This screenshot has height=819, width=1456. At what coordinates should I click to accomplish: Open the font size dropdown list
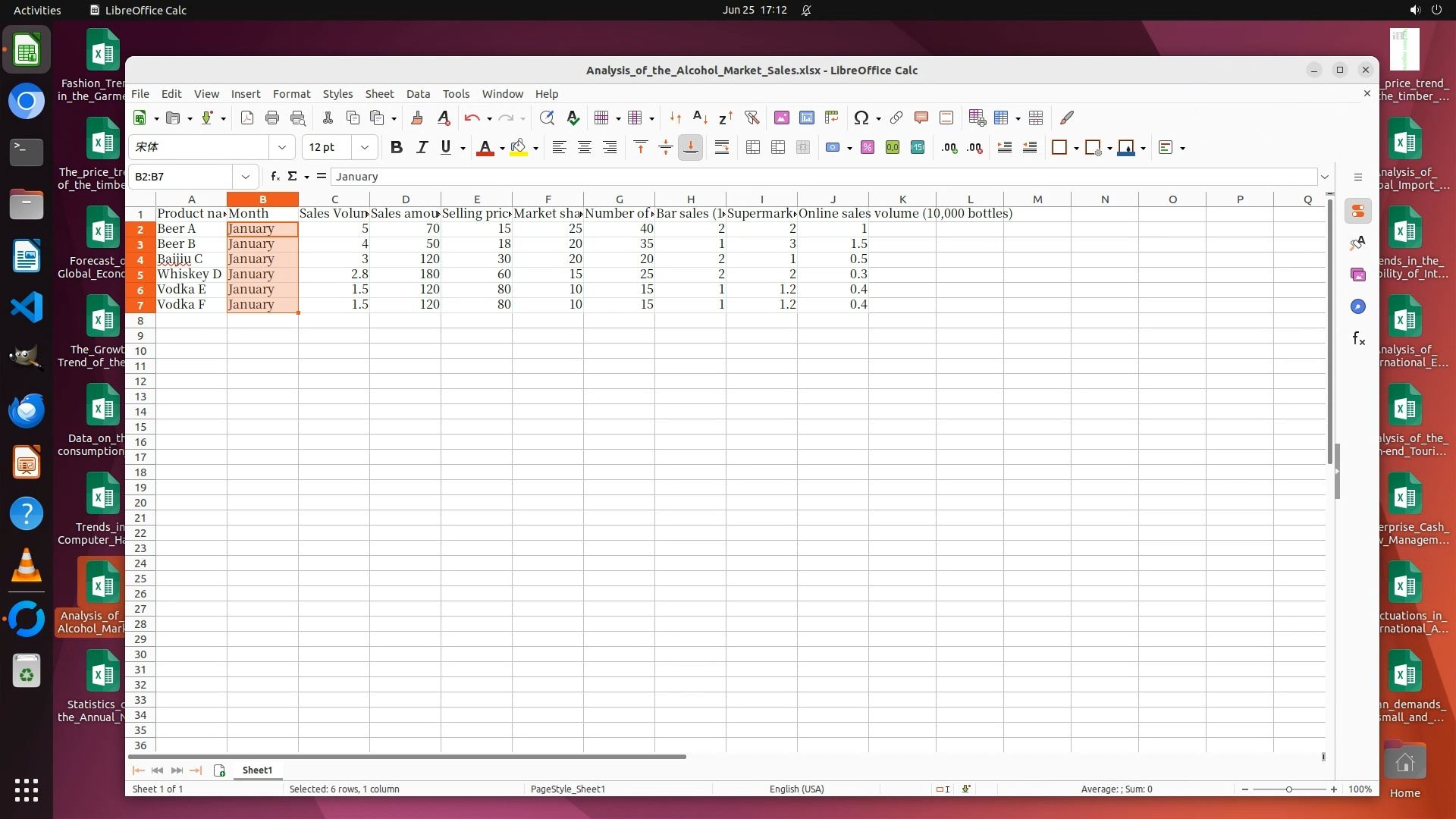pos(365,148)
